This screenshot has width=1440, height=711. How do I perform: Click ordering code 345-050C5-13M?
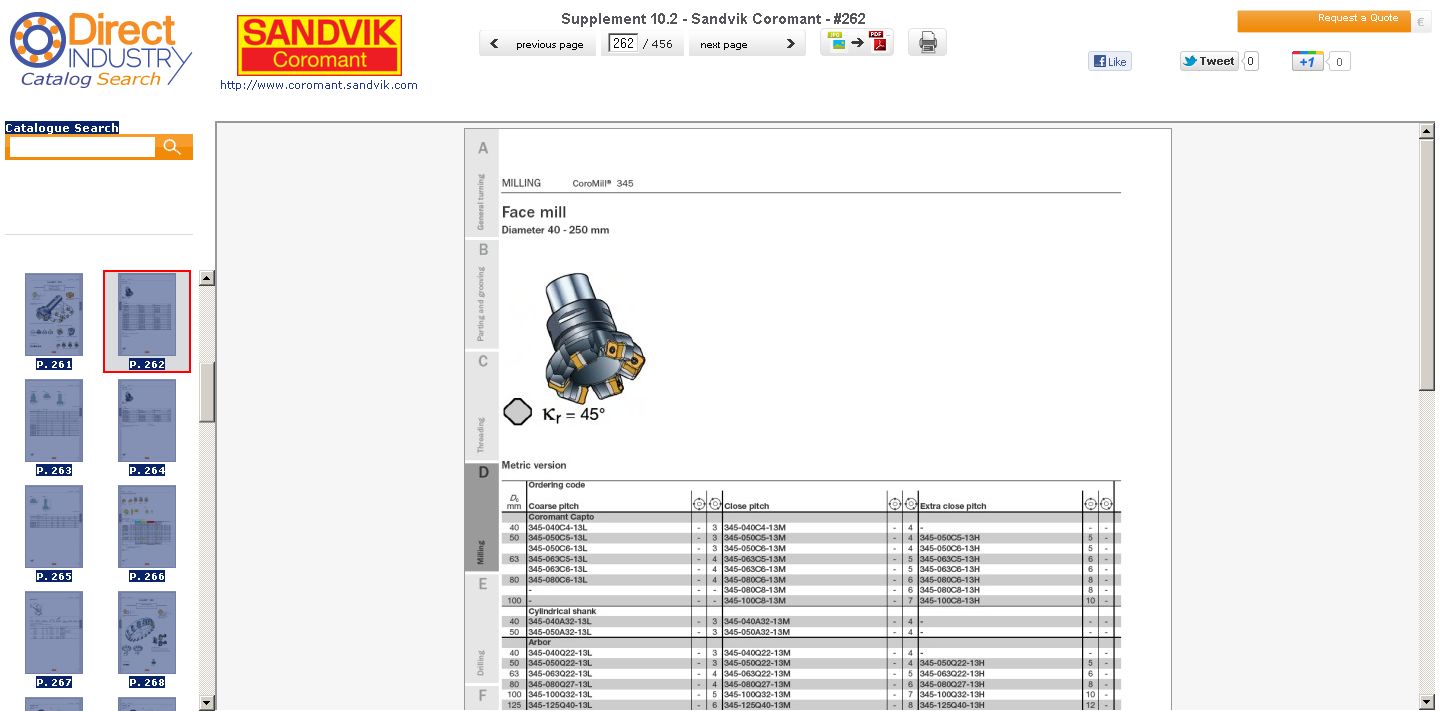(x=755, y=538)
